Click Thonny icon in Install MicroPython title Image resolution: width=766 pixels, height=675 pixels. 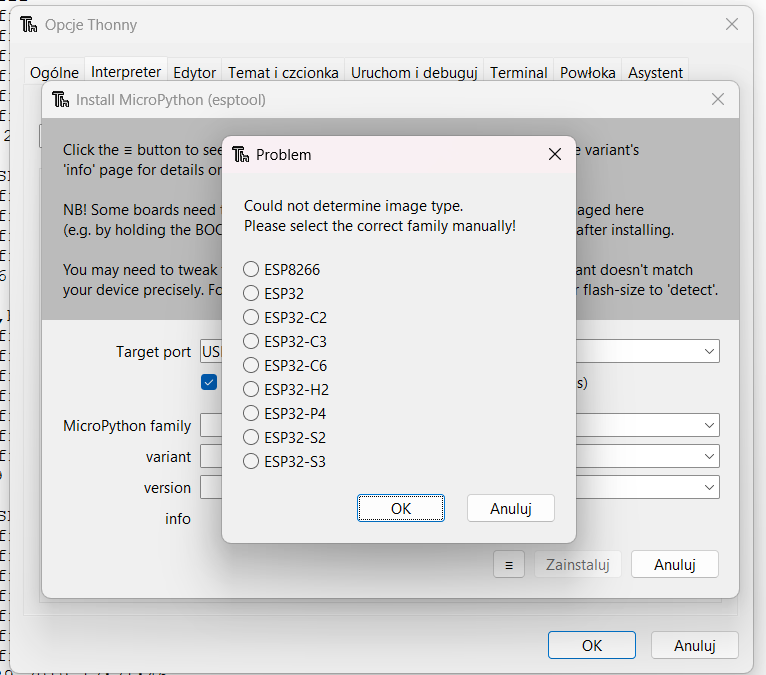(61, 100)
